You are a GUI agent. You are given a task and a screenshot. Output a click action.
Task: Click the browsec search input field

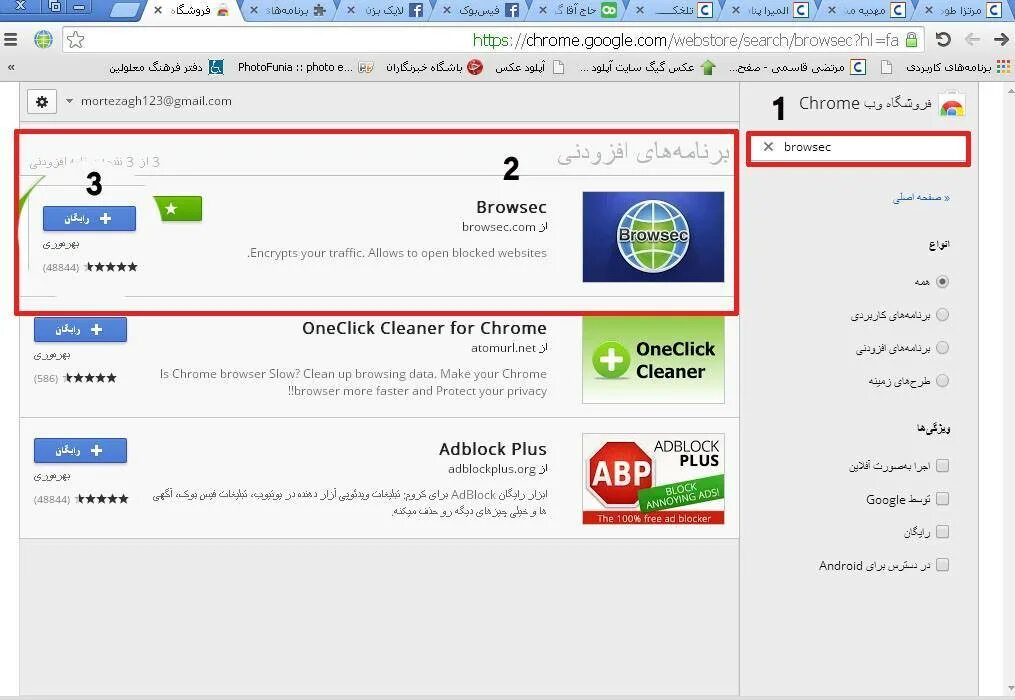click(x=858, y=148)
